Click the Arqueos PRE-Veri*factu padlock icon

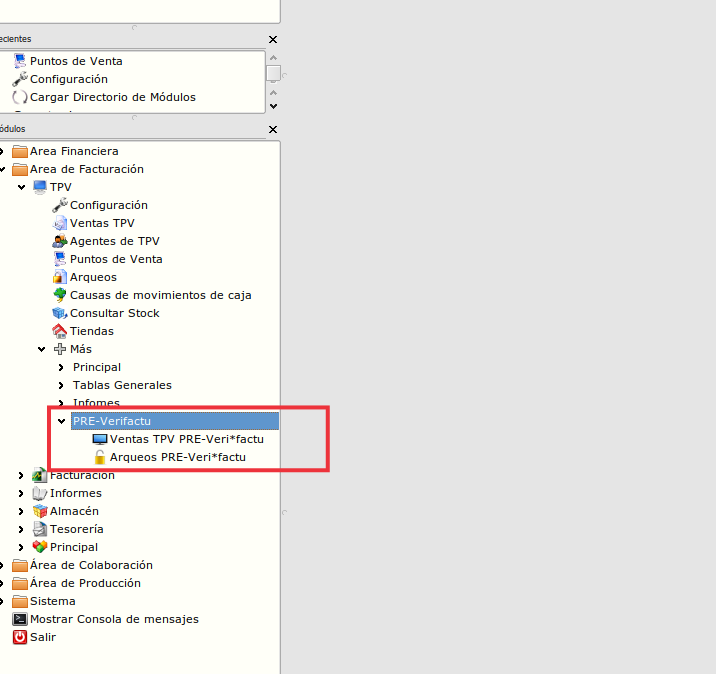coord(99,457)
